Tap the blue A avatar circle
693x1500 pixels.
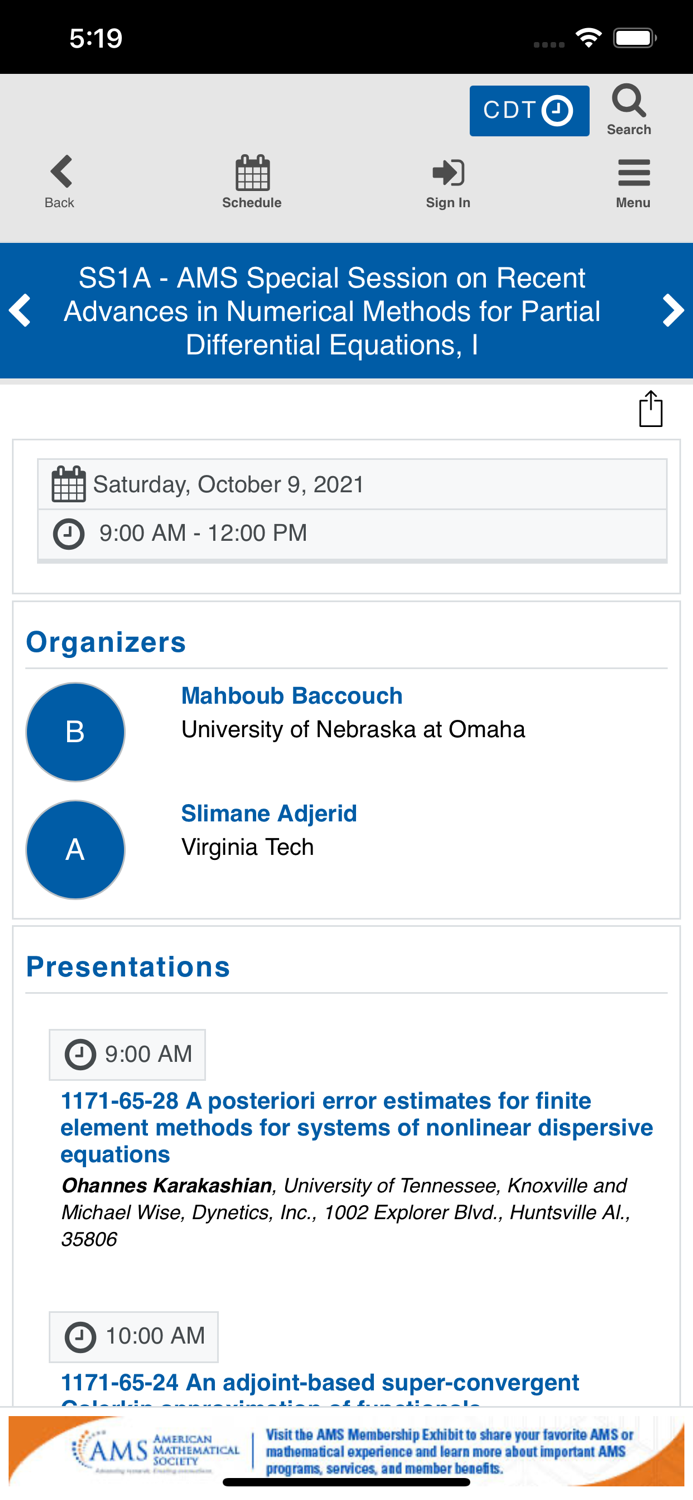tap(75, 849)
